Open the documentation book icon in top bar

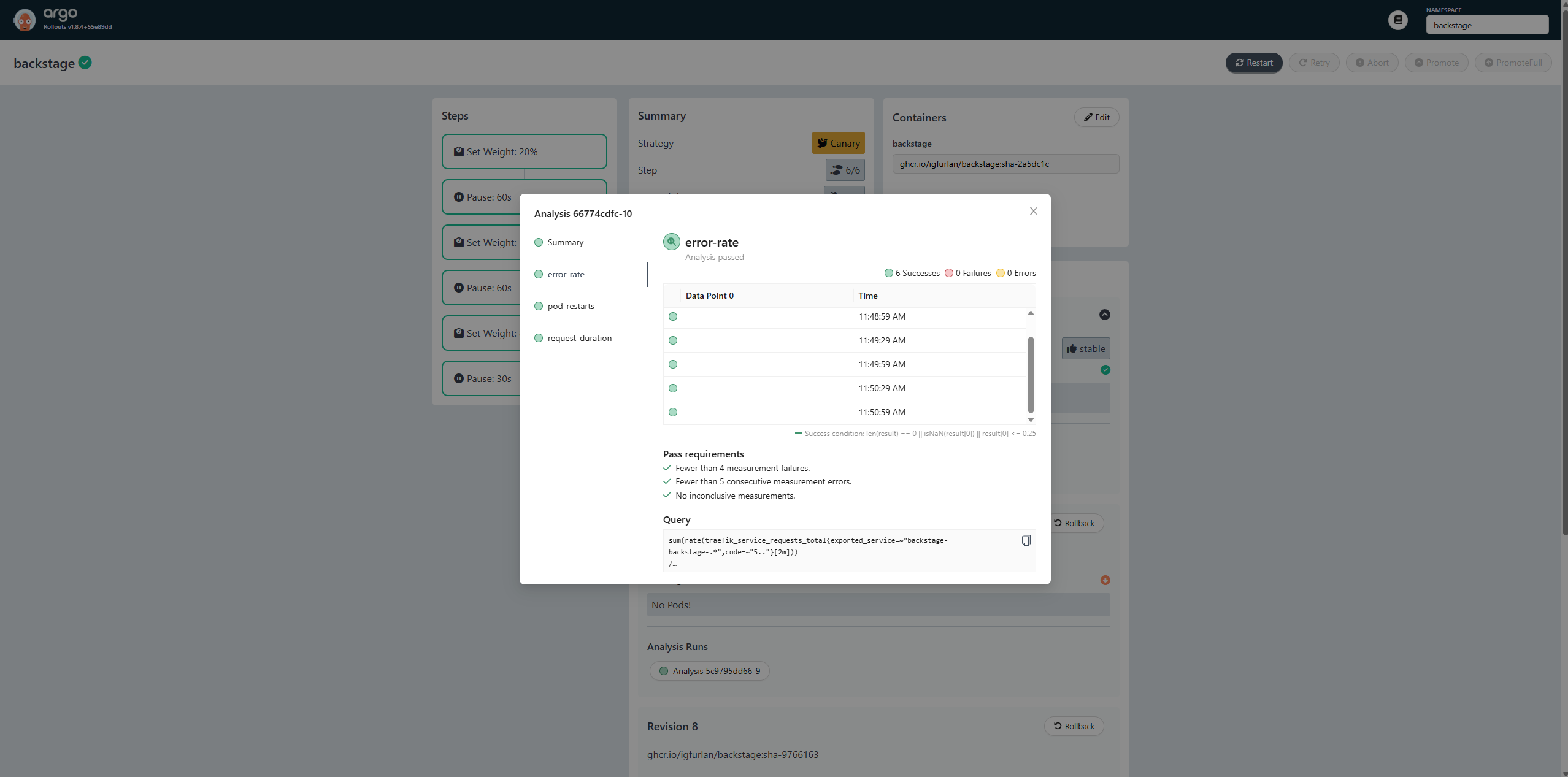click(x=1398, y=20)
